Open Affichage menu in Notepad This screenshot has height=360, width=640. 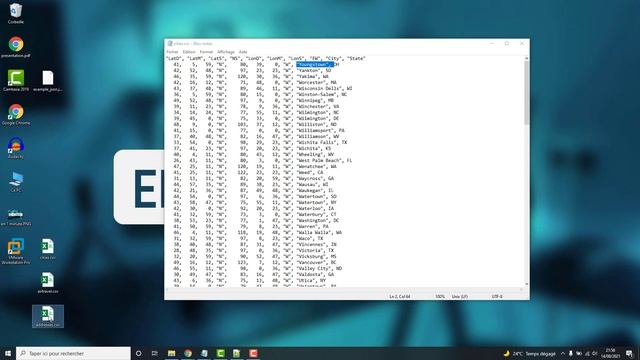[x=226, y=52]
